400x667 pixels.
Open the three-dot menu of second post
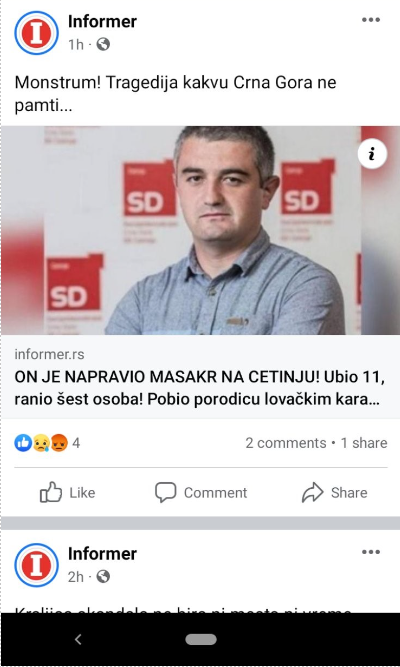click(371, 552)
